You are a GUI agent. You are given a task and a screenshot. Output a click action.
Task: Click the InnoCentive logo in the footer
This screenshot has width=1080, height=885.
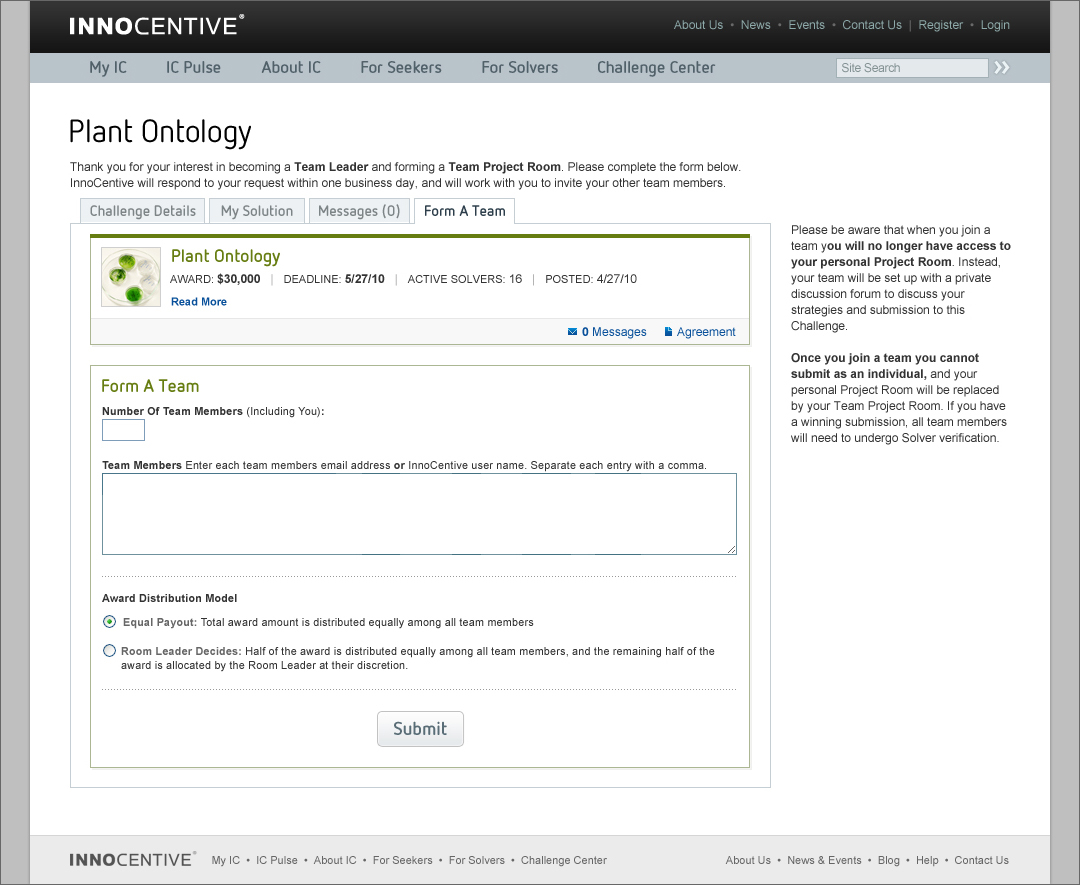[x=132, y=860]
